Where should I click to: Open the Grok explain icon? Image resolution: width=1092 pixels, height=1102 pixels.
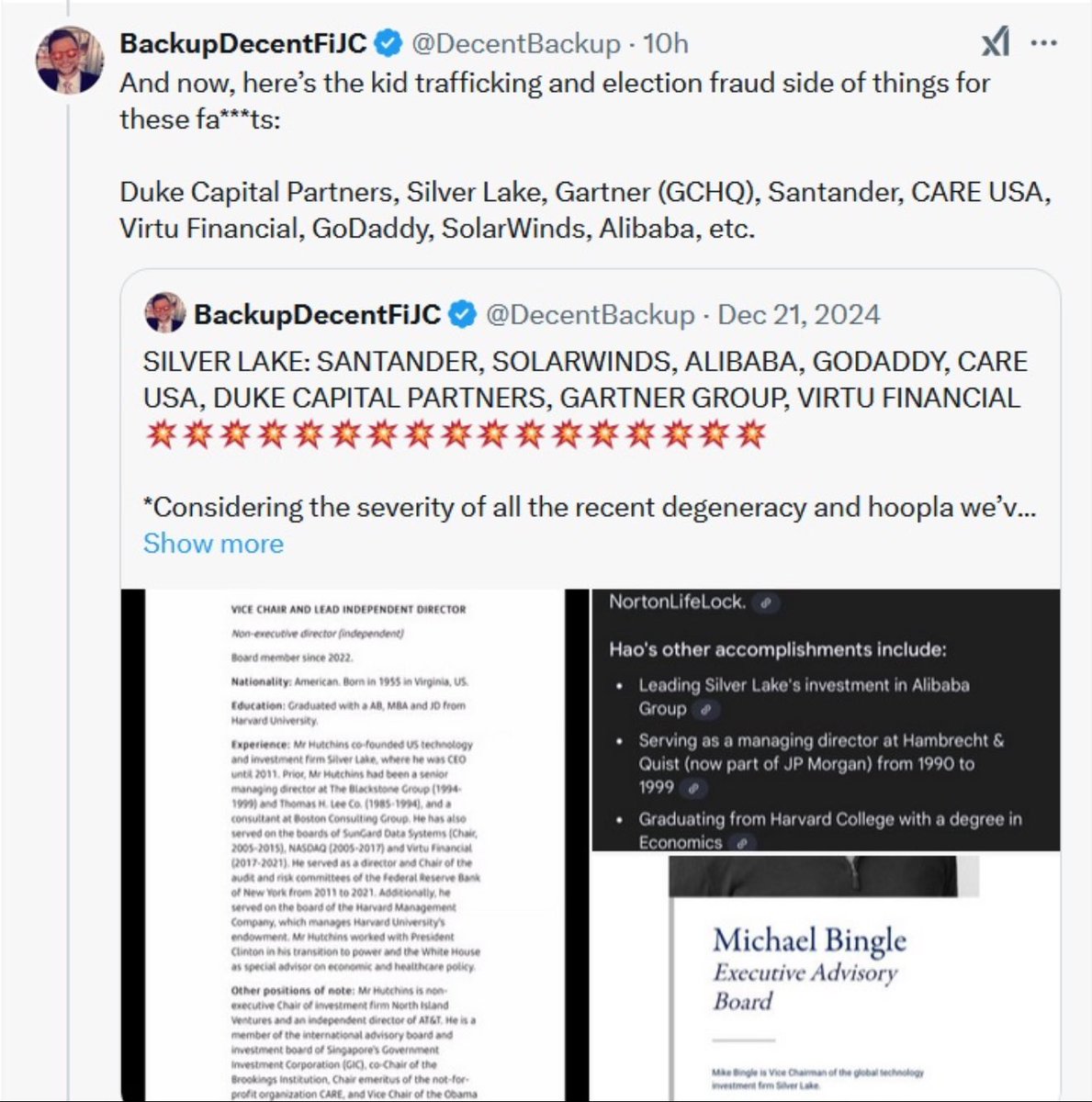click(996, 42)
